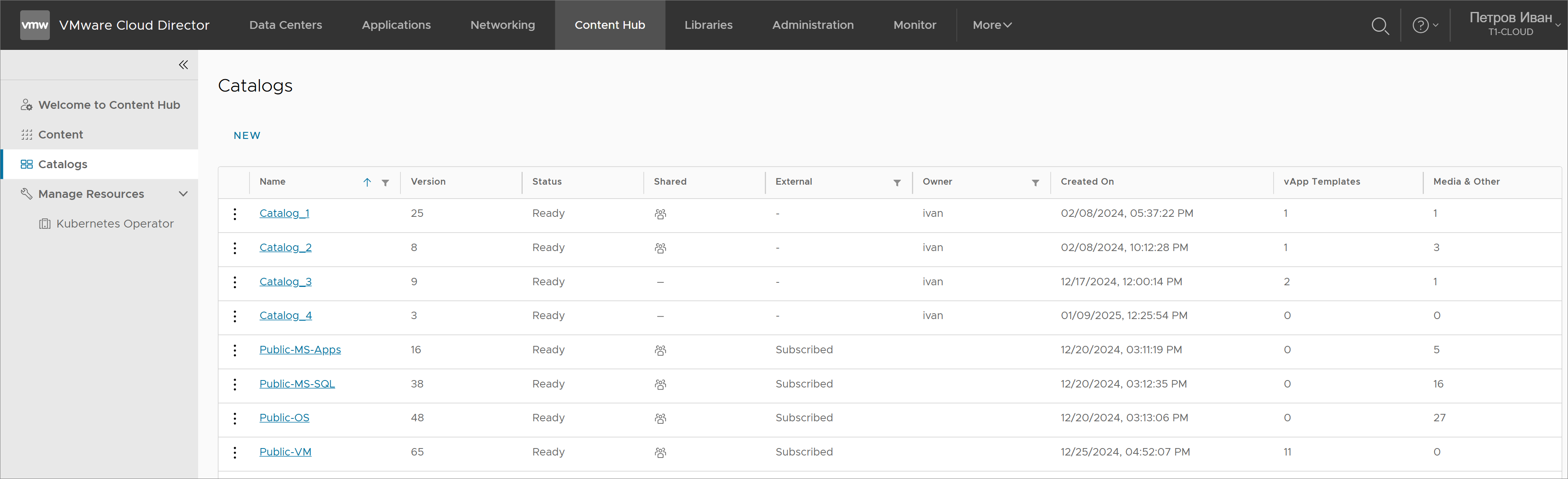Screen dimensions: 1568x479
Task: Click Subscribed in Public-OS row
Action: tap(804, 418)
